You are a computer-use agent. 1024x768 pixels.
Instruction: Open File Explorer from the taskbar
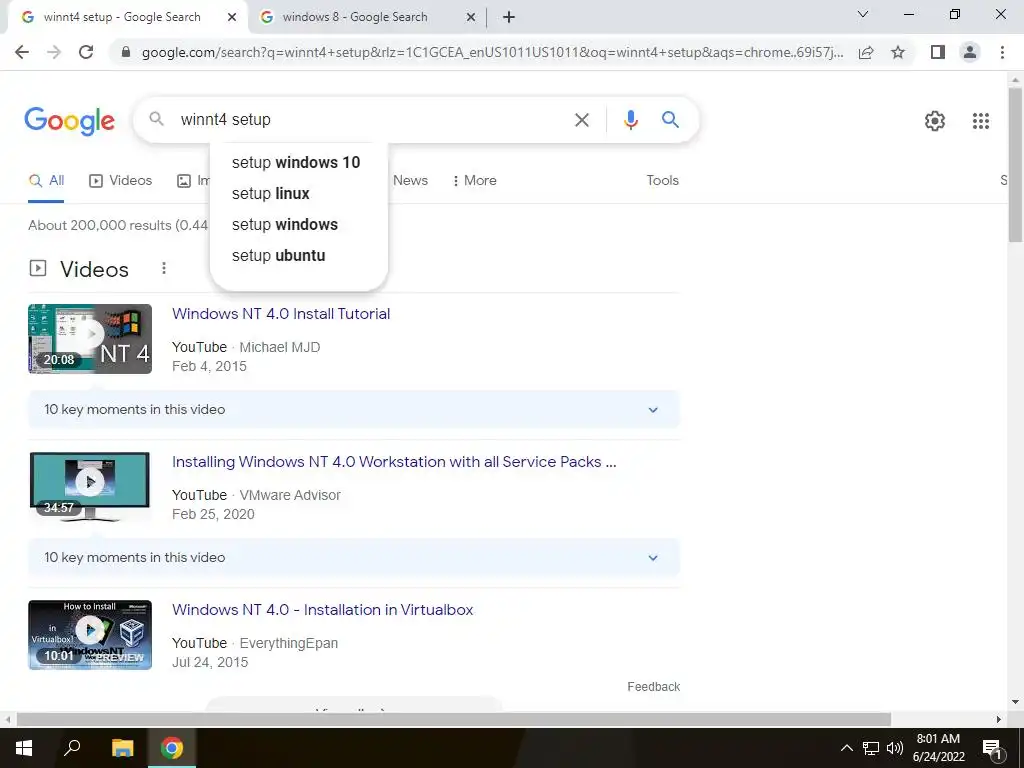[122, 748]
